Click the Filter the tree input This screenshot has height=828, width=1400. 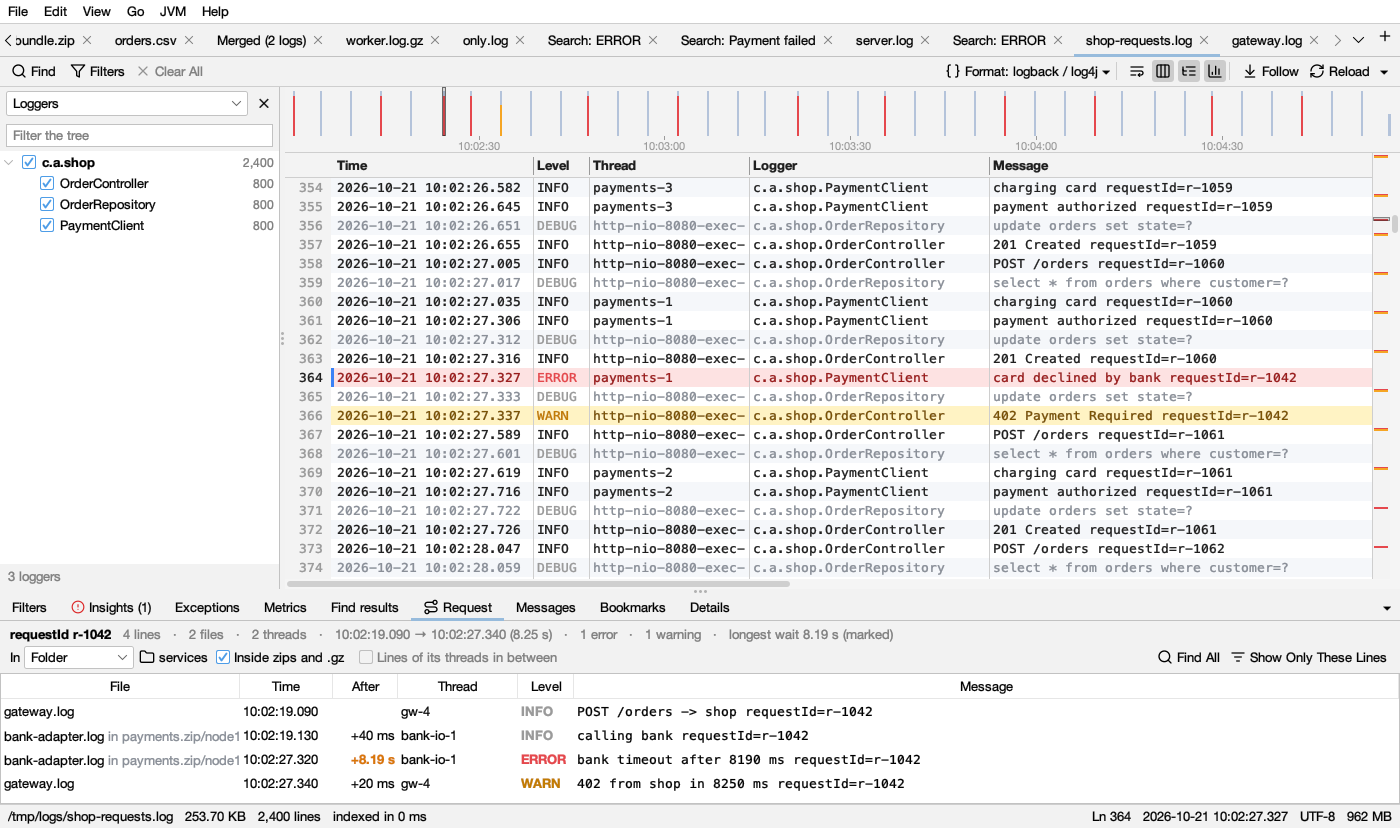pos(139,135)
